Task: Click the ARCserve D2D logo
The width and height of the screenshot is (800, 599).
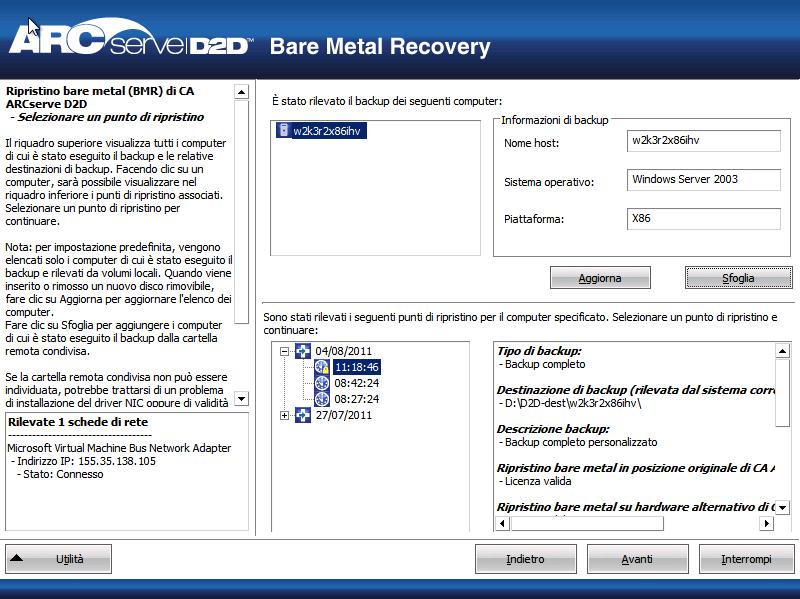Action: click(x=131, y=39)
